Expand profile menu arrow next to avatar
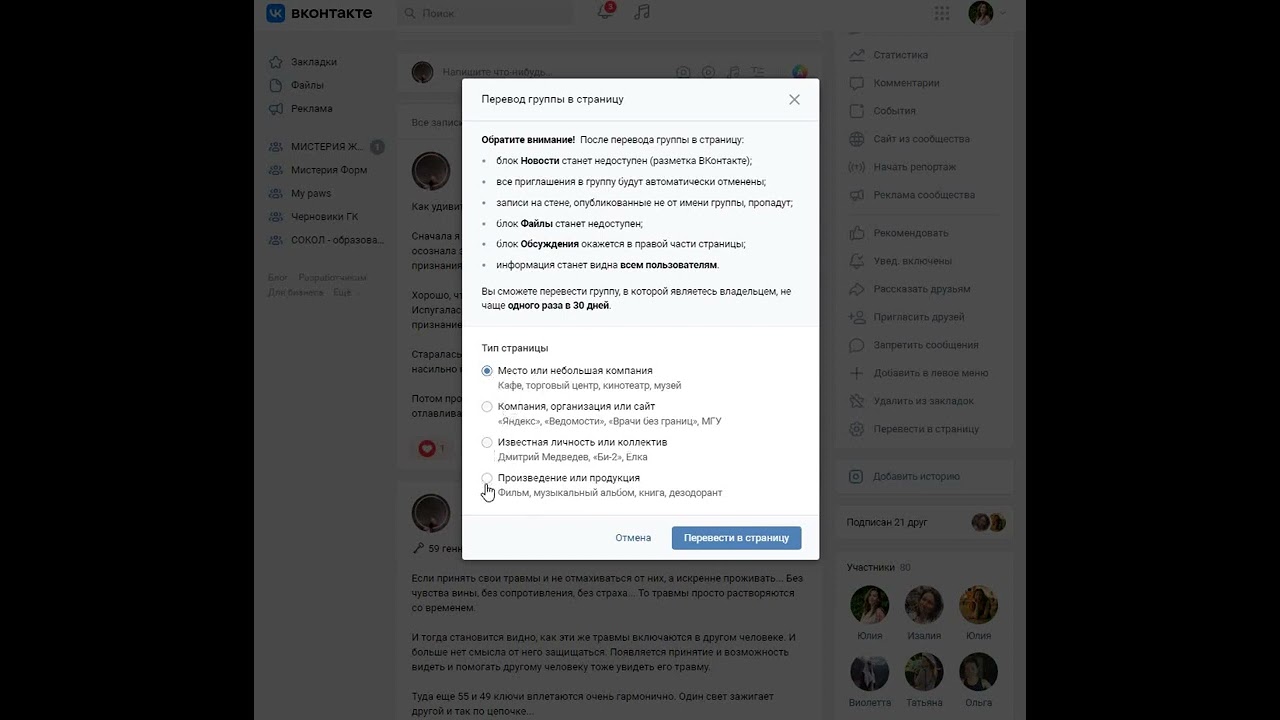Screen dimensions: 1280x720 1003,13
